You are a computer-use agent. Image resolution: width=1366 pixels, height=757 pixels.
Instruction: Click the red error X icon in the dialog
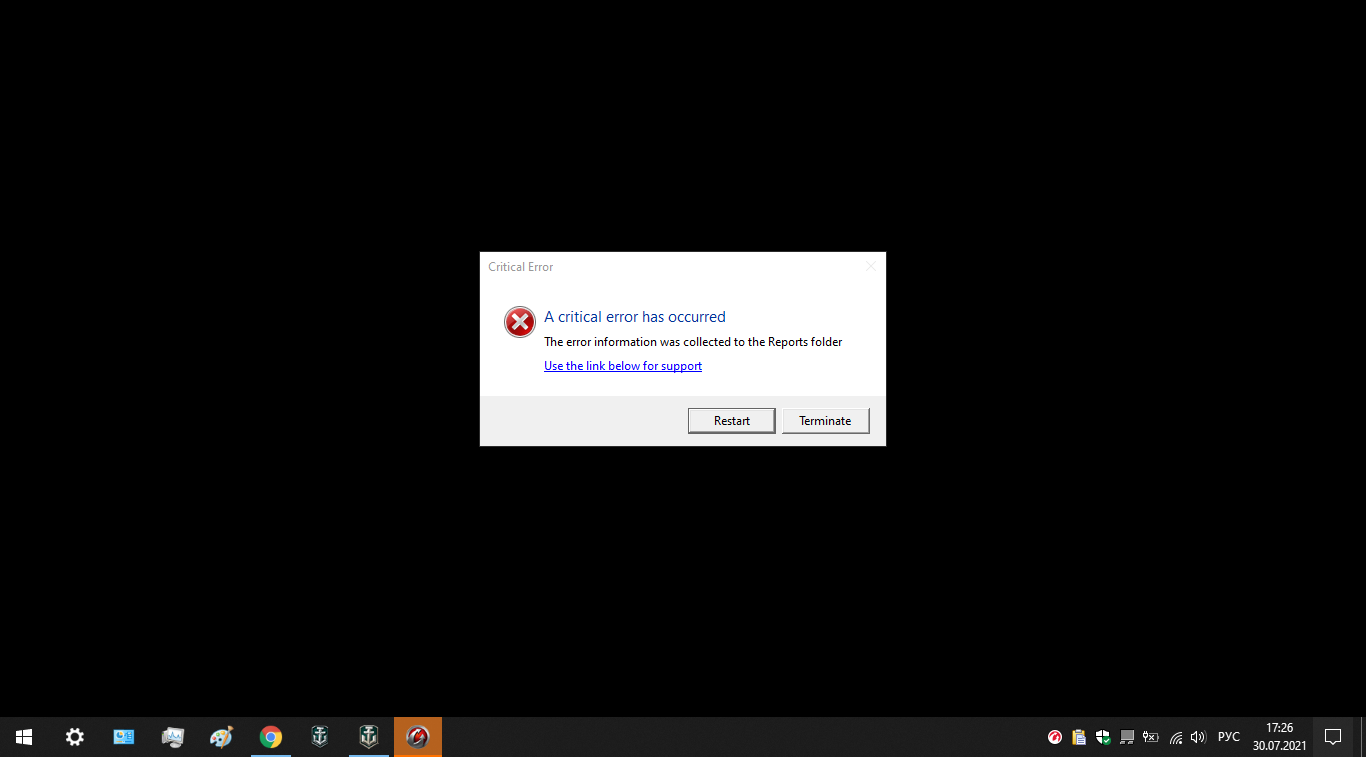(520, 322)
